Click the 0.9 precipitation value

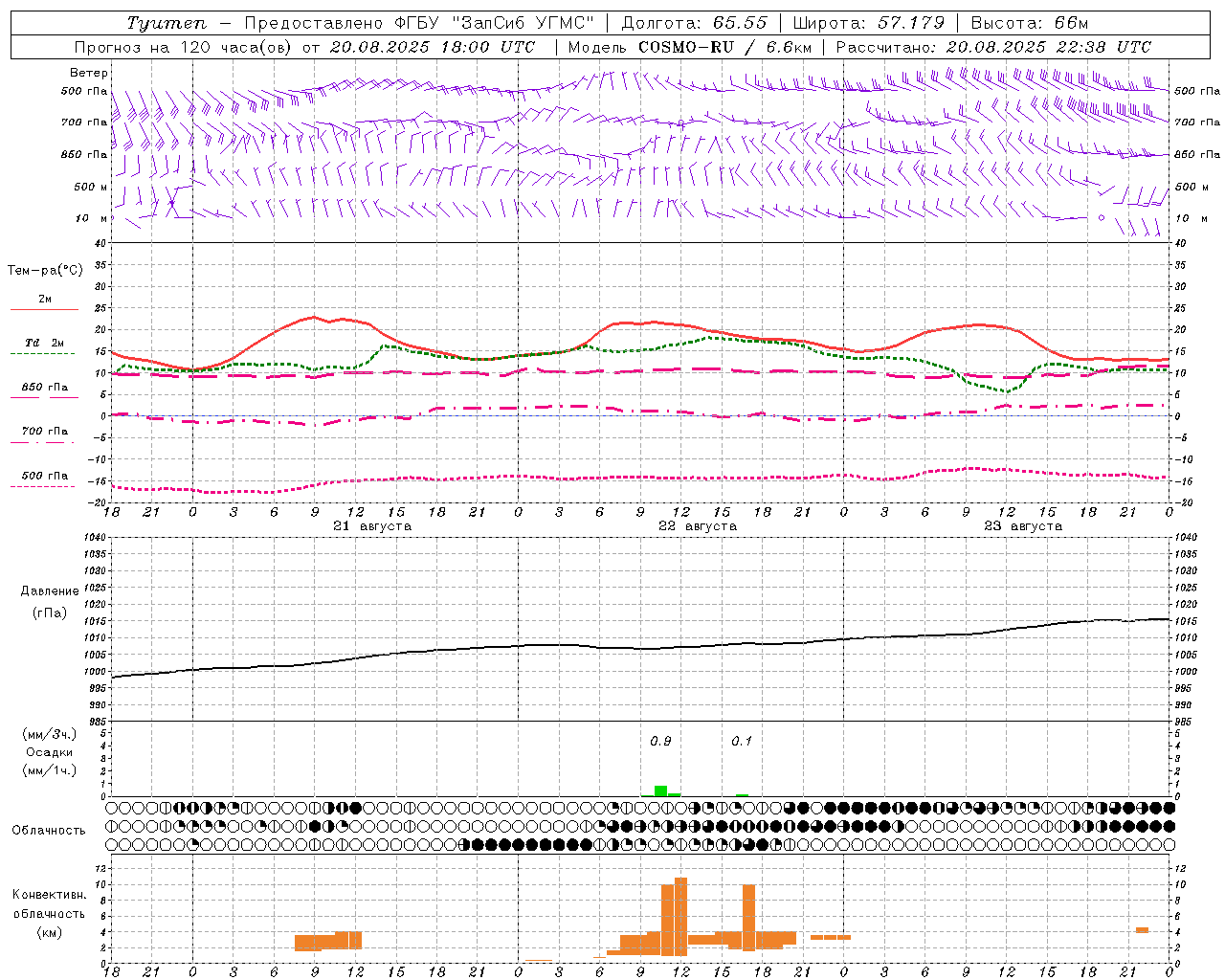point(660,742)
